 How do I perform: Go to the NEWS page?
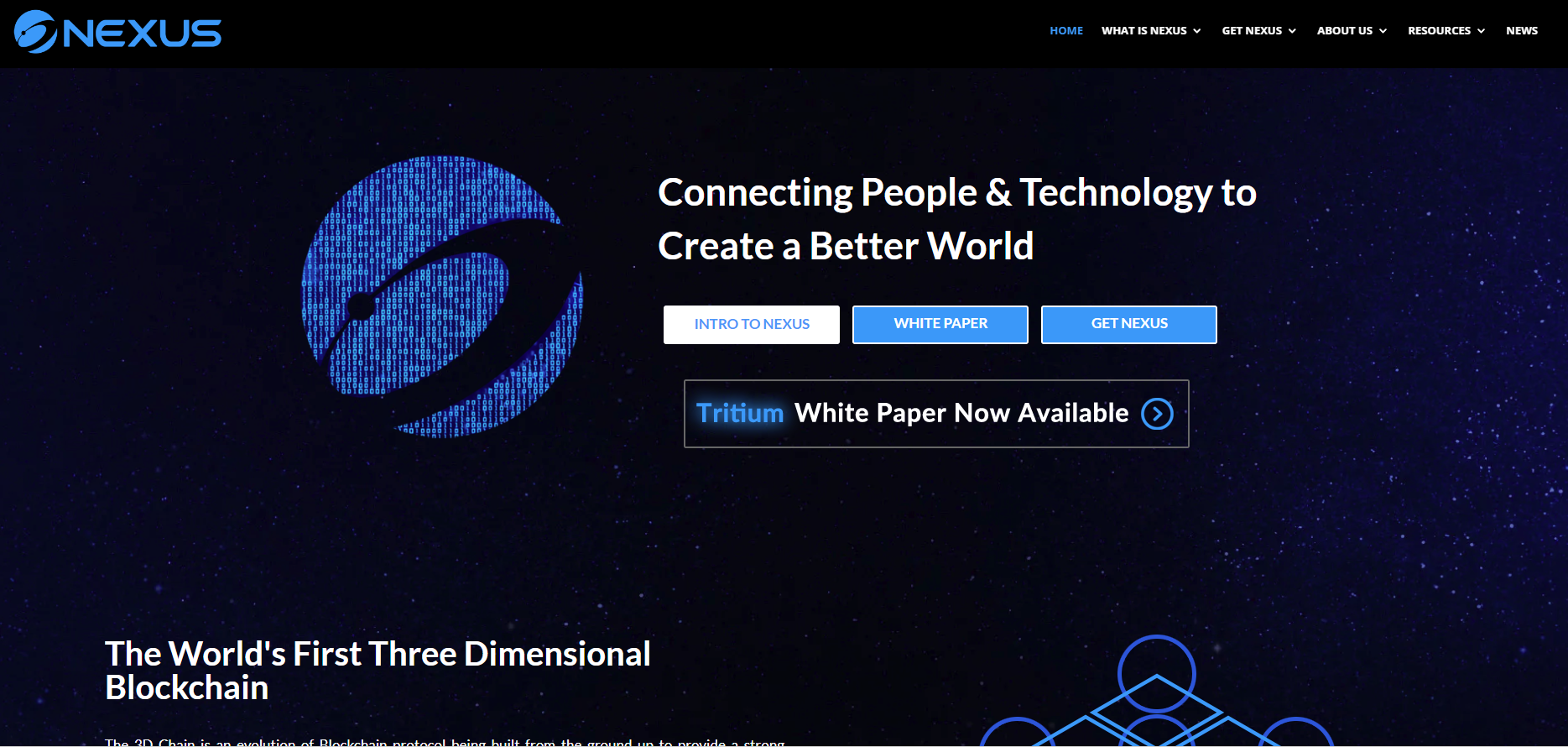pyautogui.click(x=1522, y=30)
